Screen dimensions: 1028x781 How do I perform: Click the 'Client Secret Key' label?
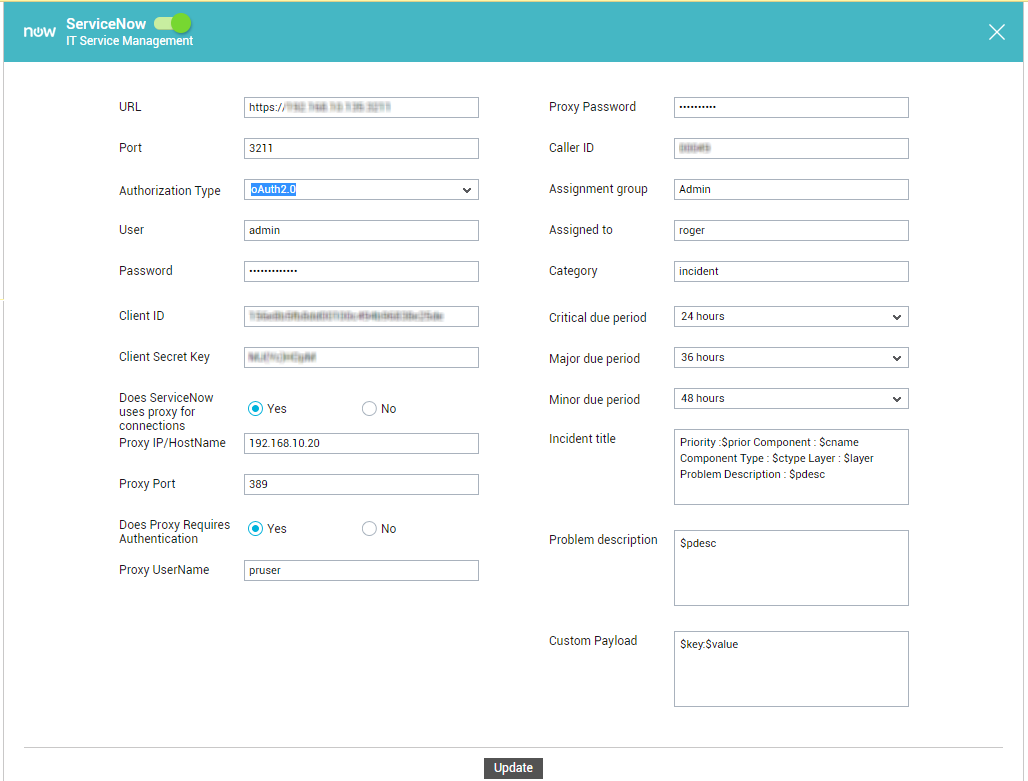click(x=164, y=357)
